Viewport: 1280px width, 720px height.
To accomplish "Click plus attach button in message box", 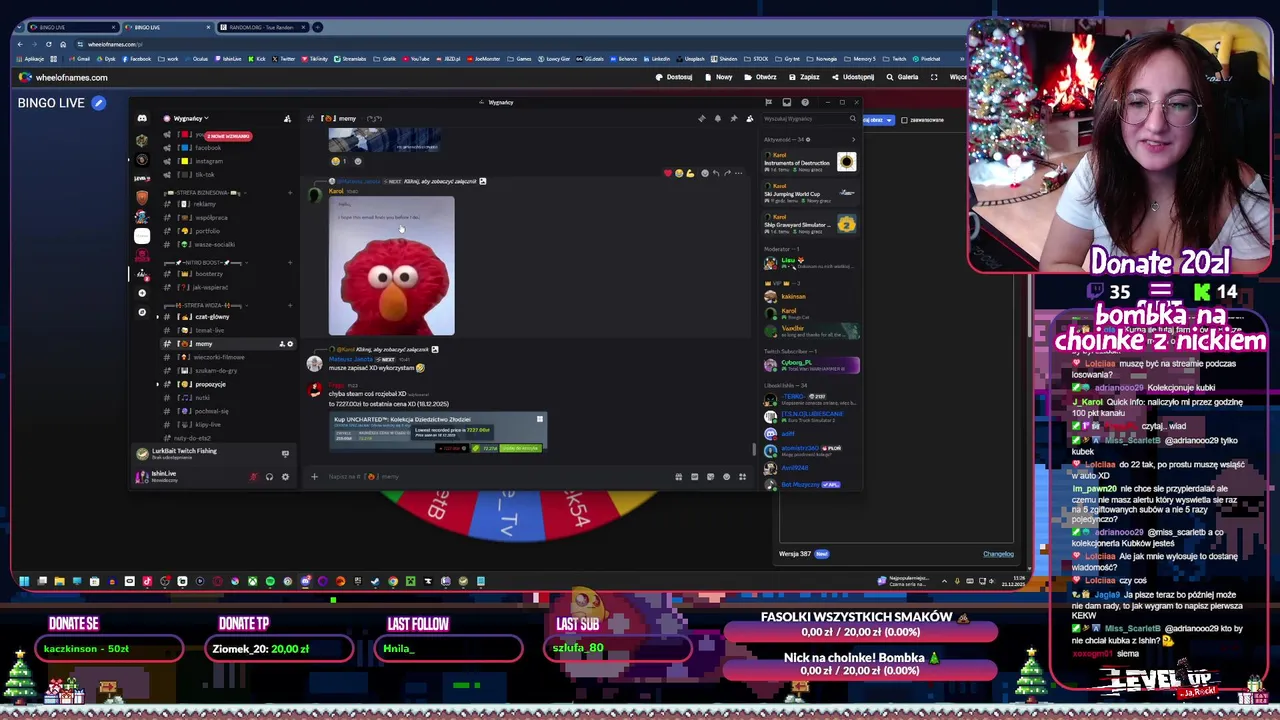I will (x=314, y=476).
